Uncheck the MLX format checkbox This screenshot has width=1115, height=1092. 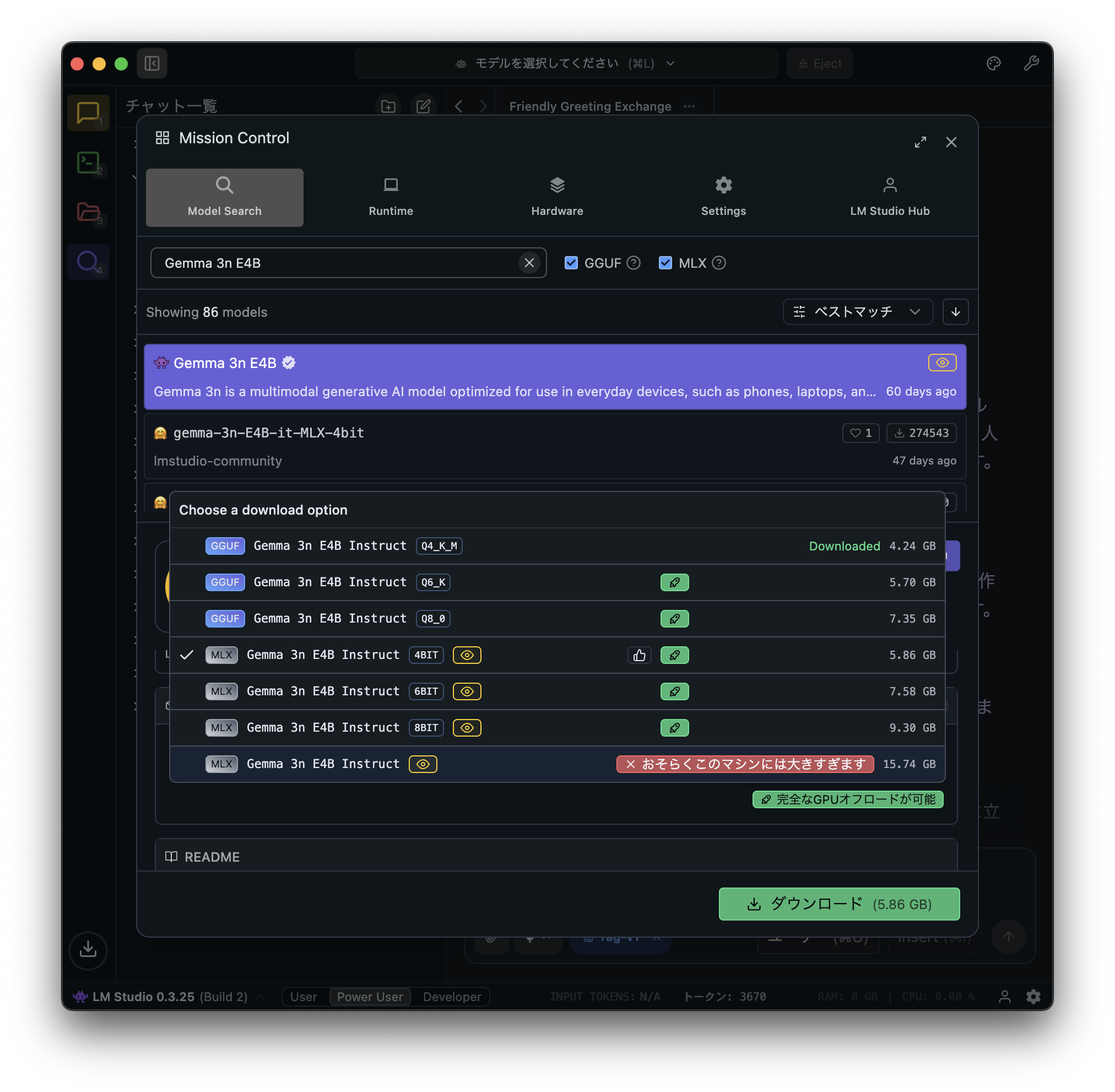(x=665, y=263)
